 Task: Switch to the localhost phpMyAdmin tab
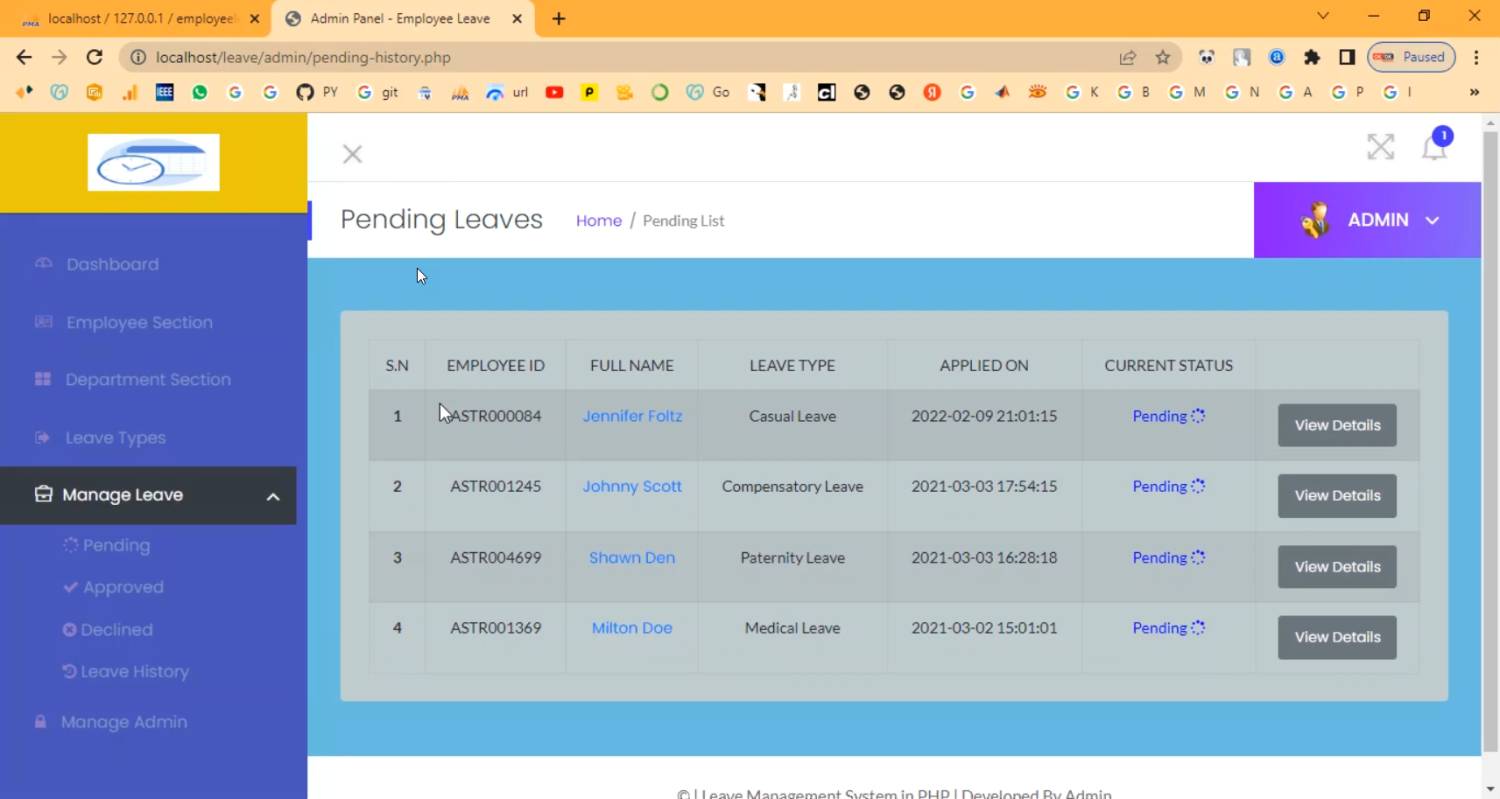(x=138, y=18)
